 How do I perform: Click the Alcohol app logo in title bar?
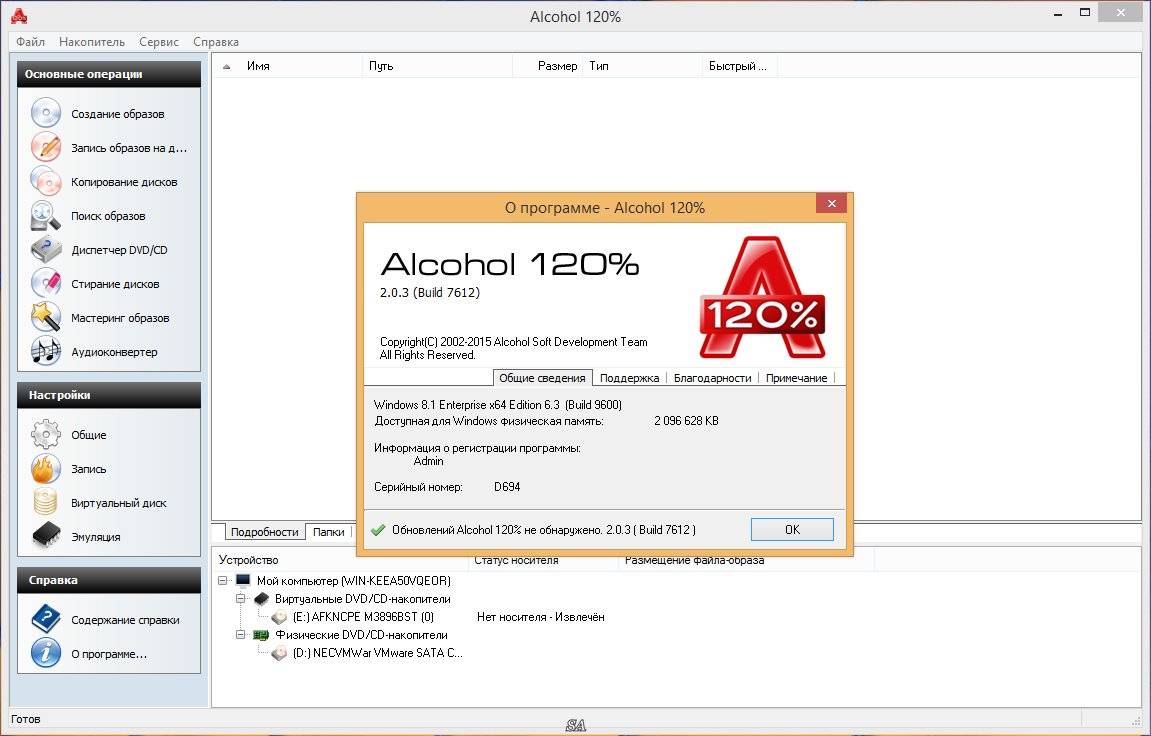[x=18, y=15]
